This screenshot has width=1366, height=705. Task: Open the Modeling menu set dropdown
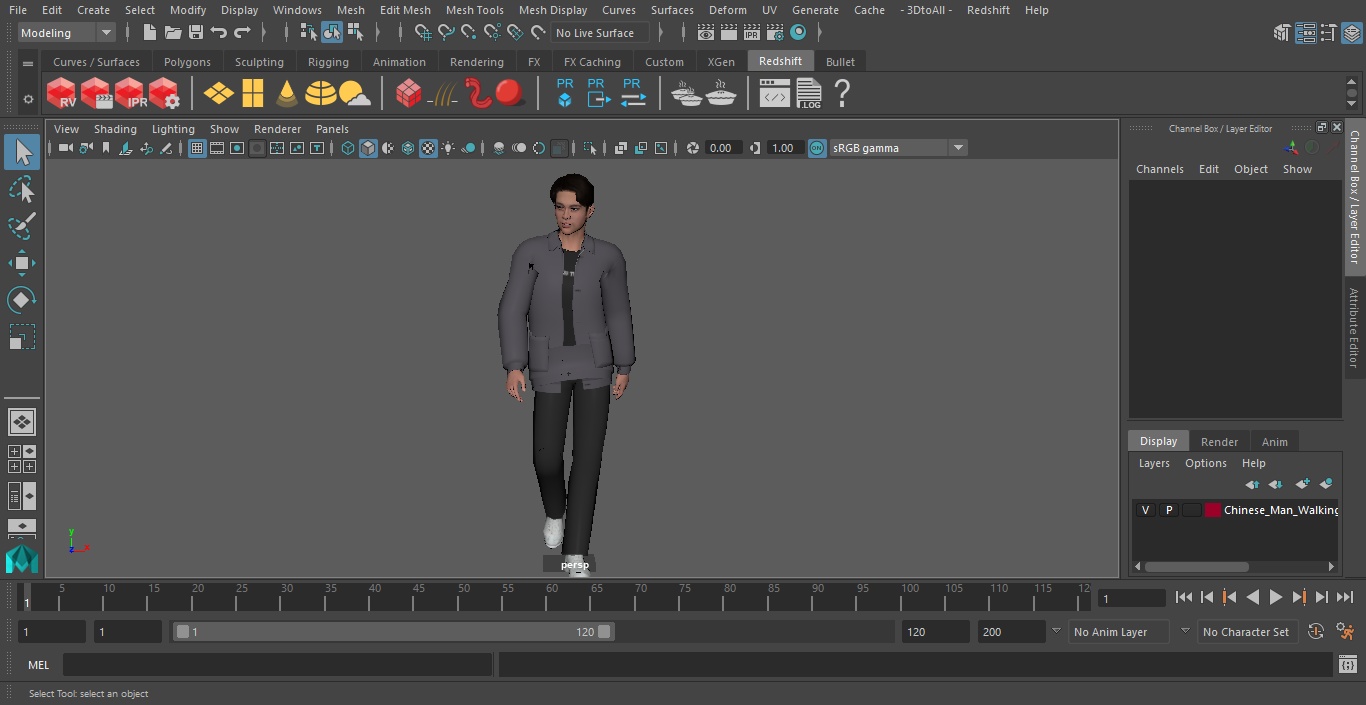(66, 33)
